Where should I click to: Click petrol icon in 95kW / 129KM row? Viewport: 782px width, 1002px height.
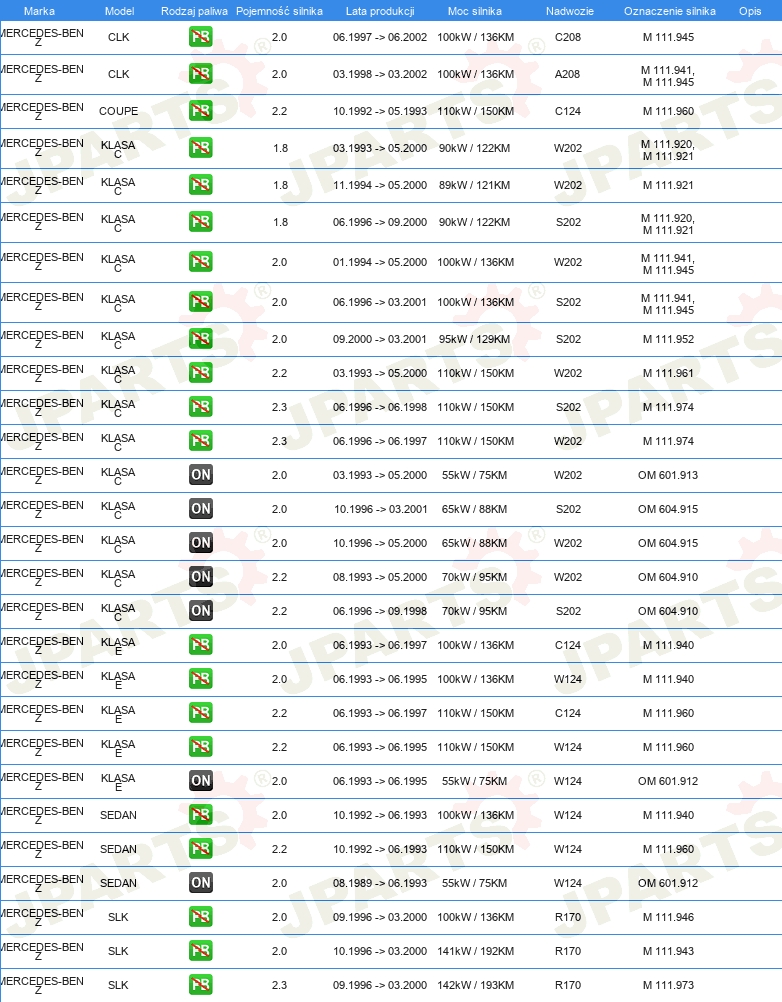[x=201, y=339]
